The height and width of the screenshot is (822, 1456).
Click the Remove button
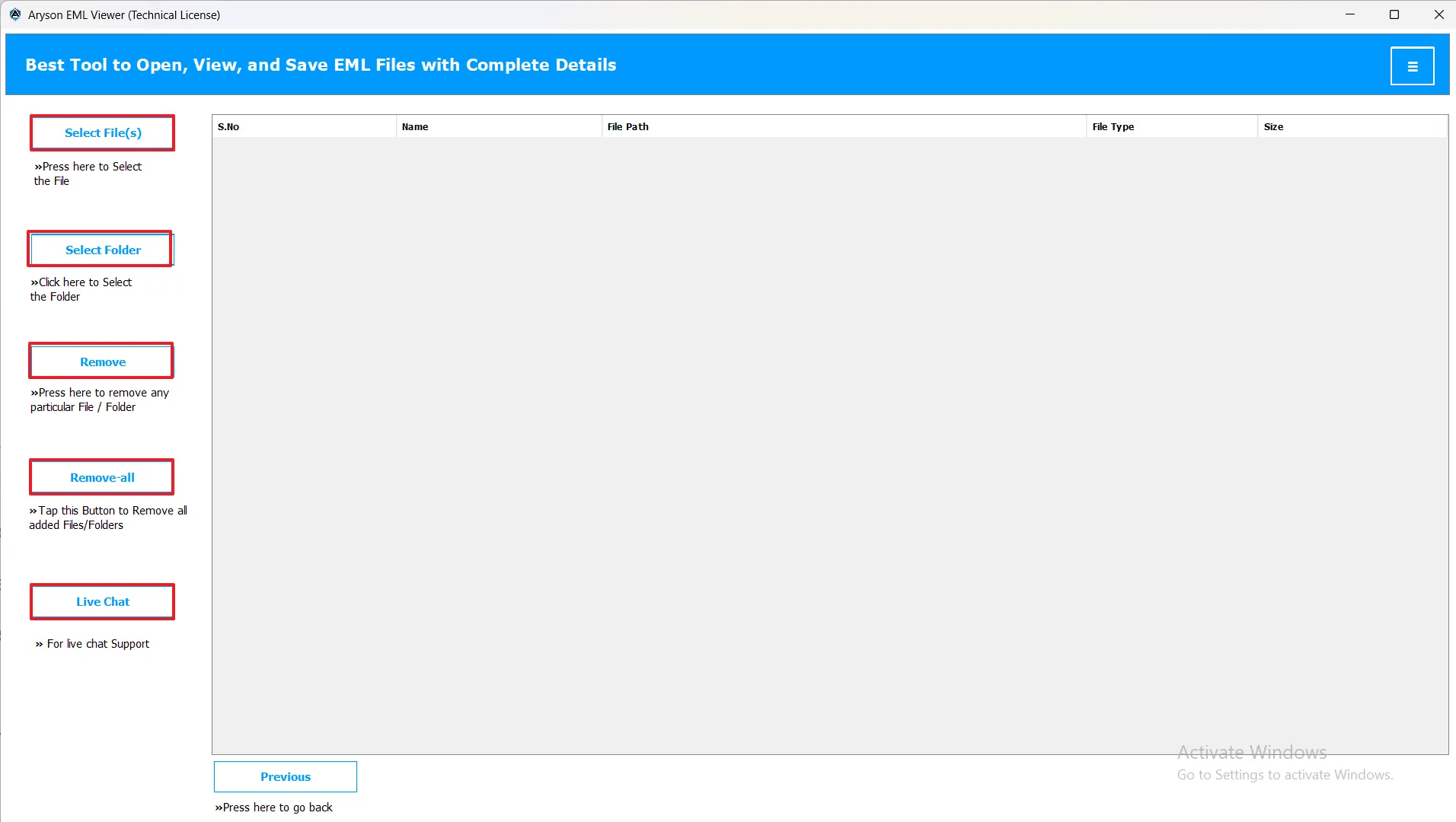[102, 362]
